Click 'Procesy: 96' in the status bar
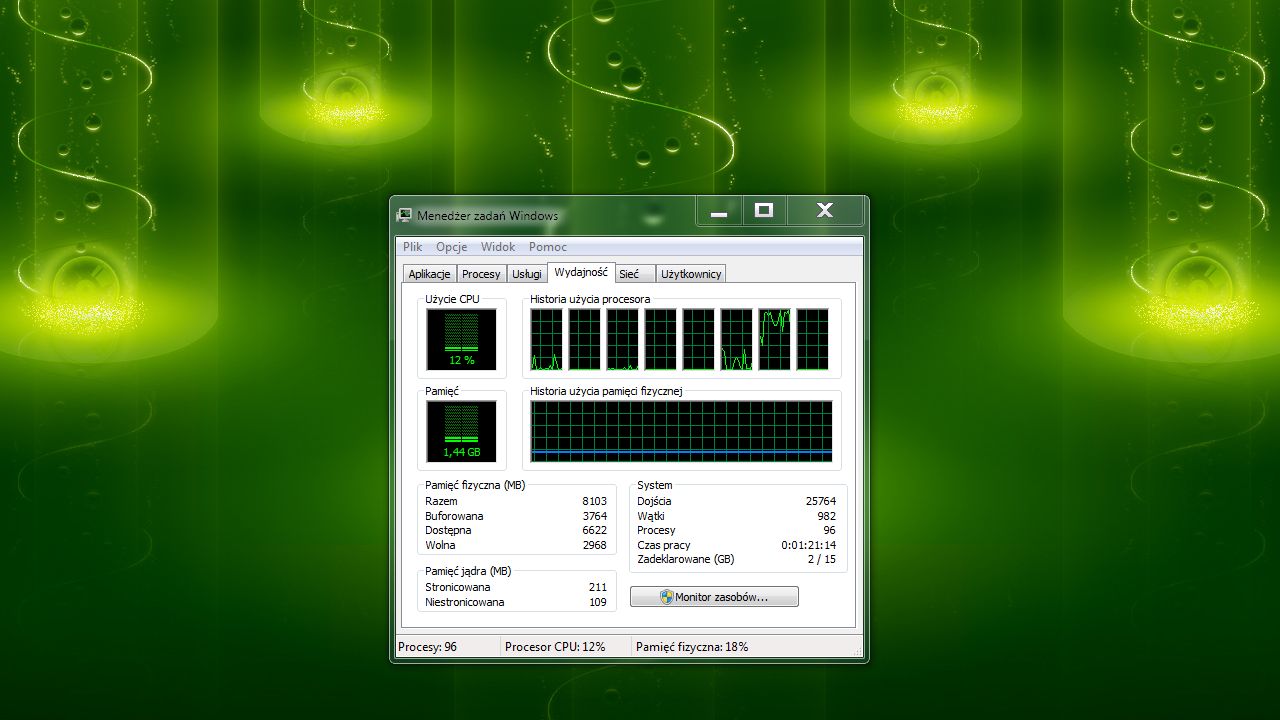 pyautogui.click(x=427, y=647)
